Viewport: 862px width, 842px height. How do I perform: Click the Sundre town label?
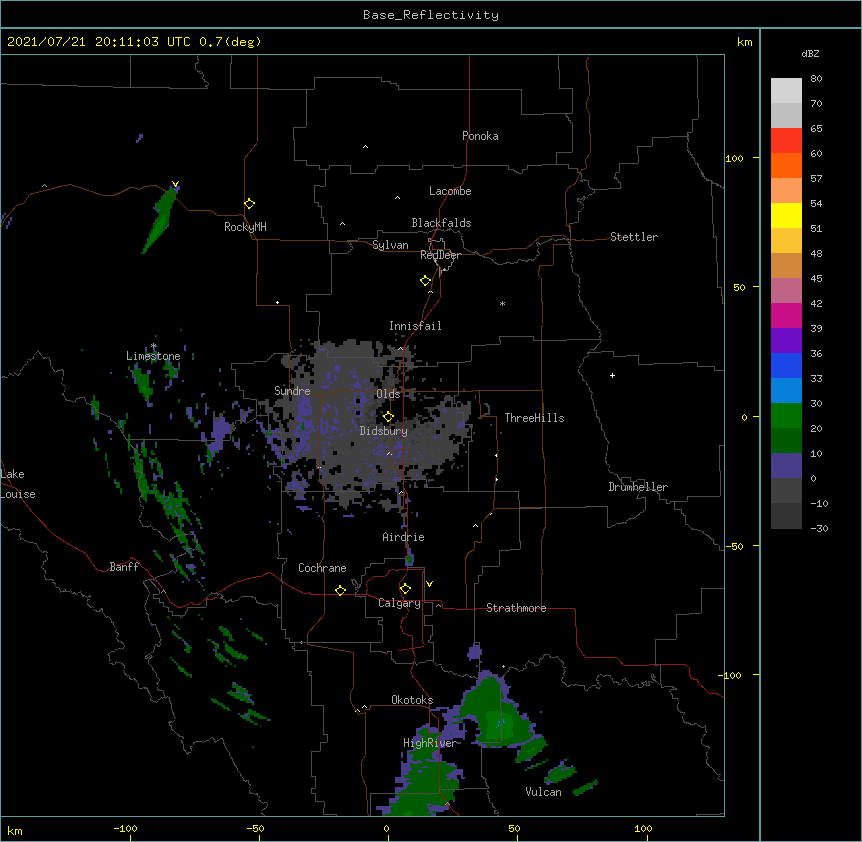coord(292,391)
